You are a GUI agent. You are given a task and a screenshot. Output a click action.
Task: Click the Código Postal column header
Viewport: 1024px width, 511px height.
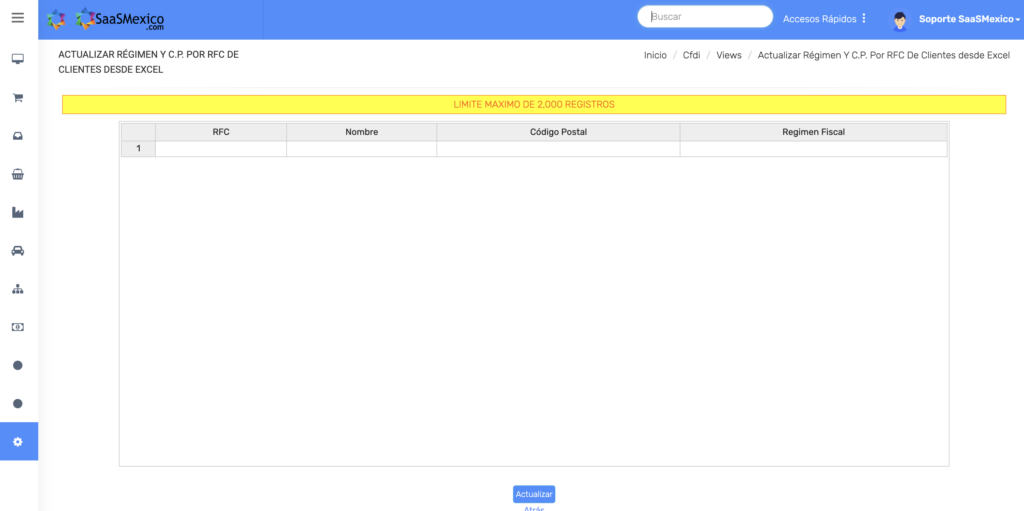click(x=558, y=132)
